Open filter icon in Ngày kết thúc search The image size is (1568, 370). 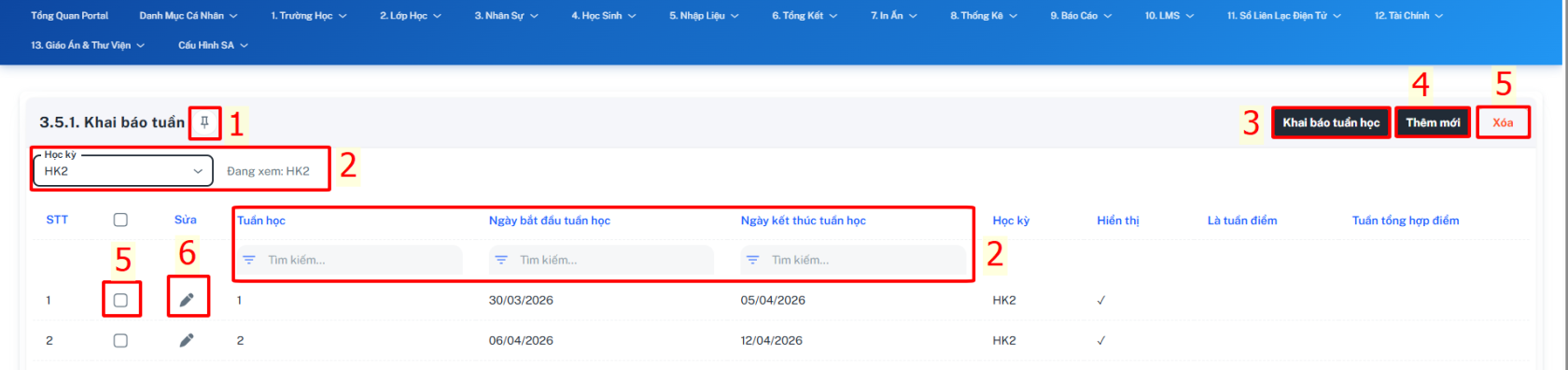click(x=752, y=260)
